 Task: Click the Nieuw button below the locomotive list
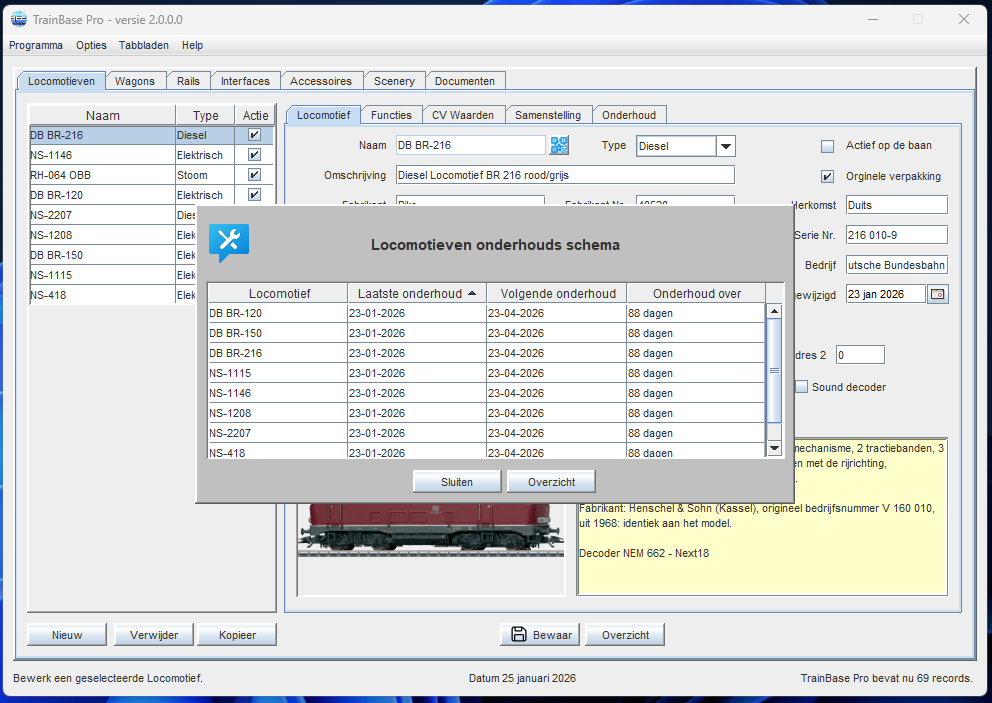(66, 634)
